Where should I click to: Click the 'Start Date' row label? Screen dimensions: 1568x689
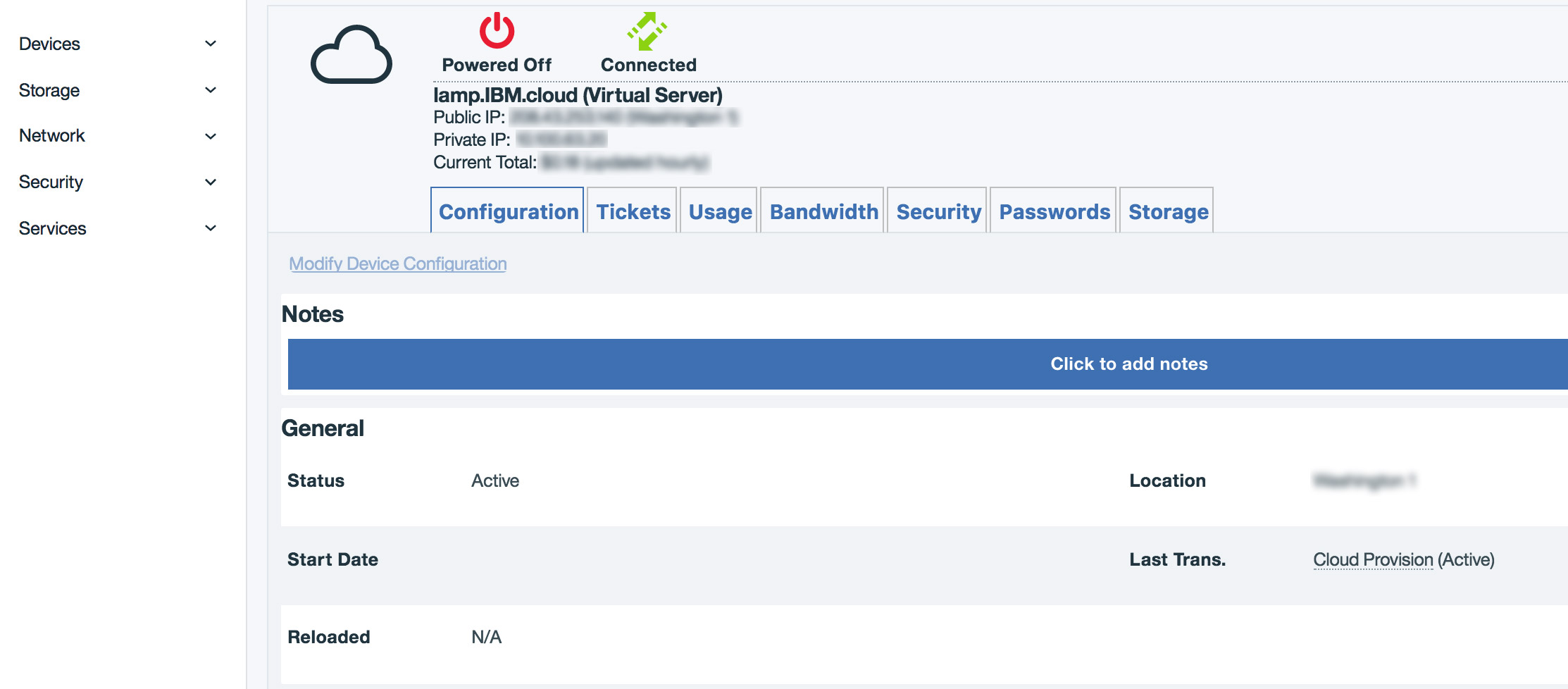[x=332, y=559]
